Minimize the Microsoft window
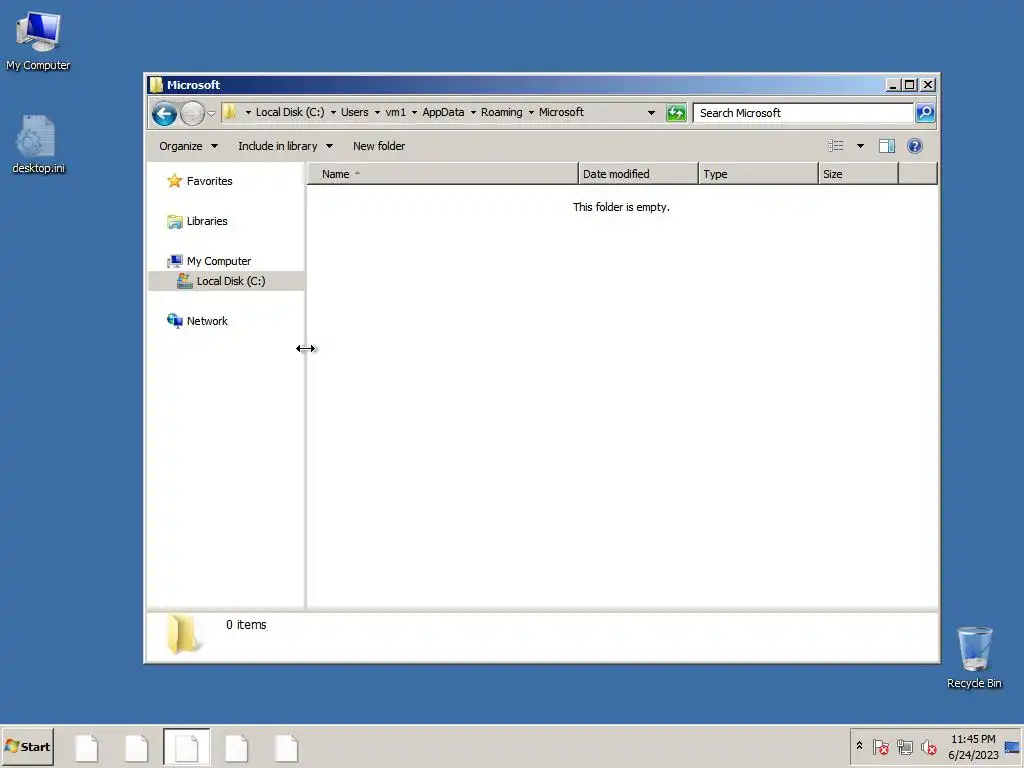 pos(893,85)
